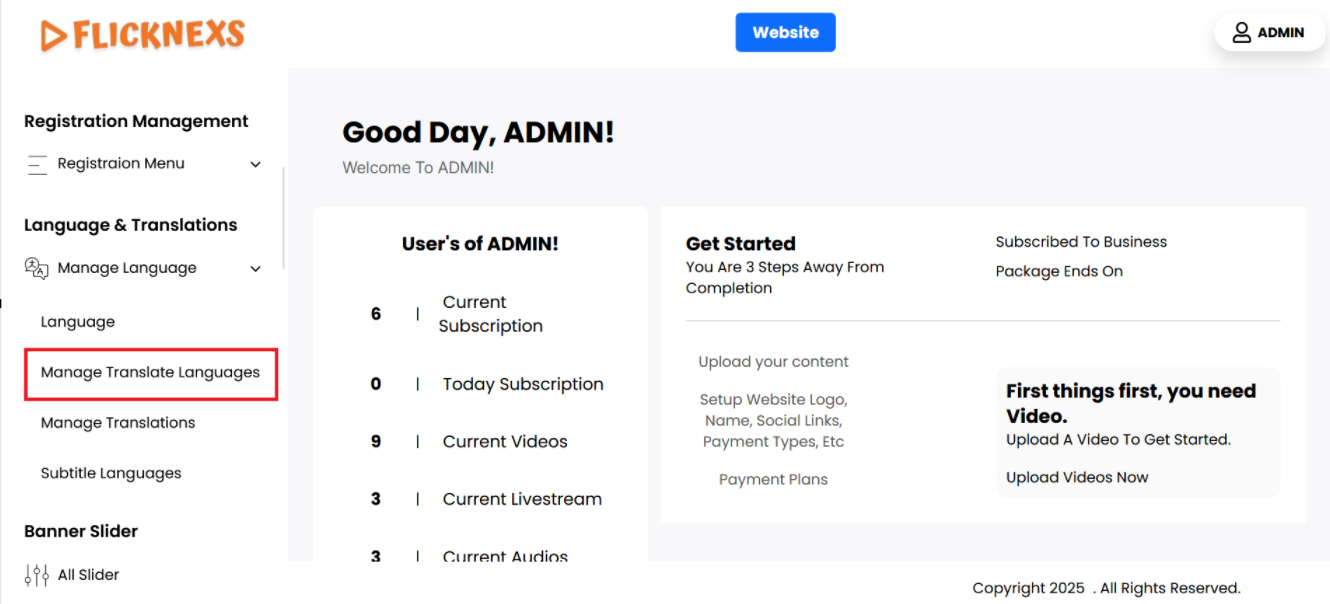Collapse the Manage Language chevron
The image size is (1330, 604).
pyautogui.click(x=255, y=269)
